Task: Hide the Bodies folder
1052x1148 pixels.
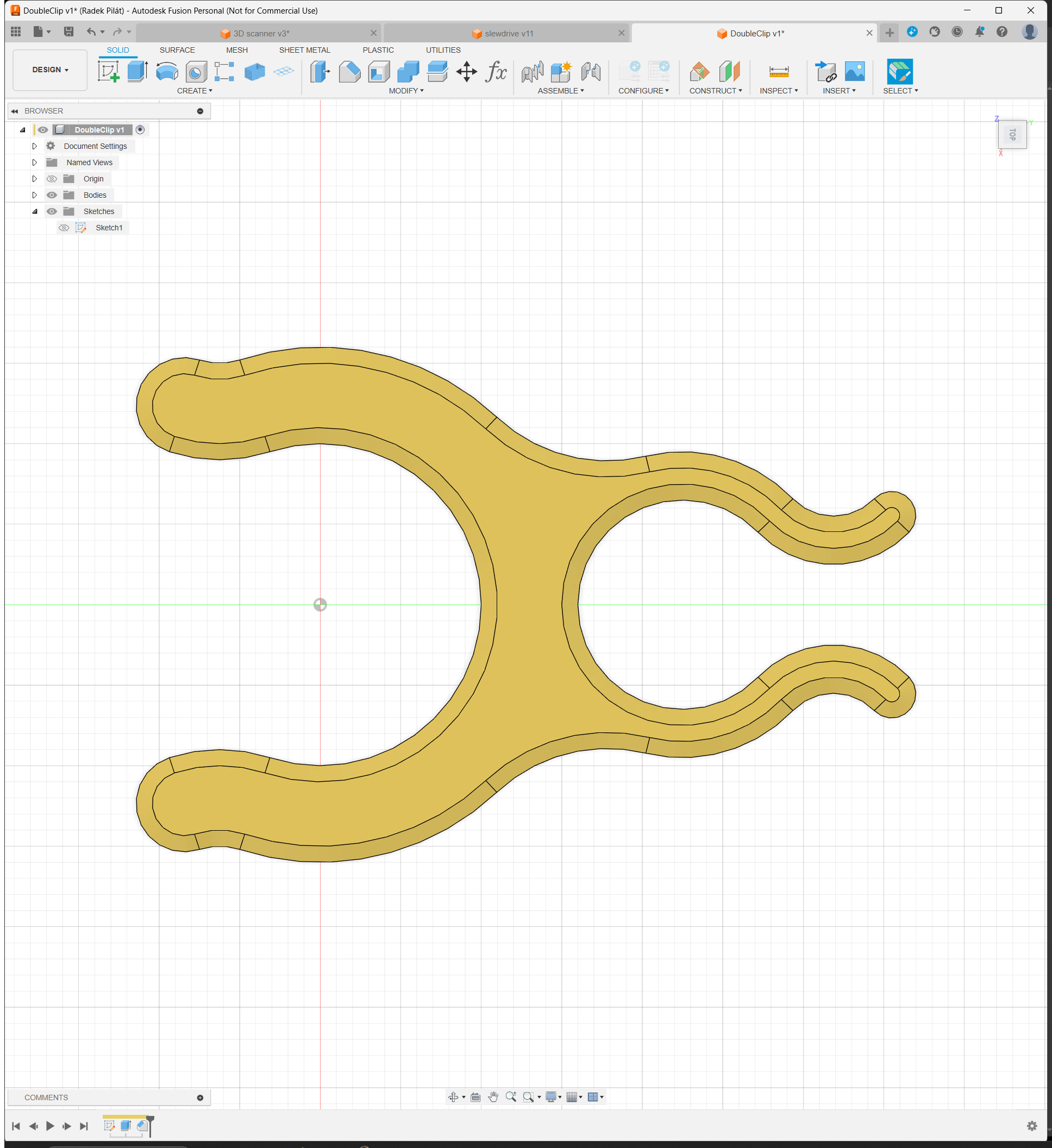Action: (x=52, y=196)
